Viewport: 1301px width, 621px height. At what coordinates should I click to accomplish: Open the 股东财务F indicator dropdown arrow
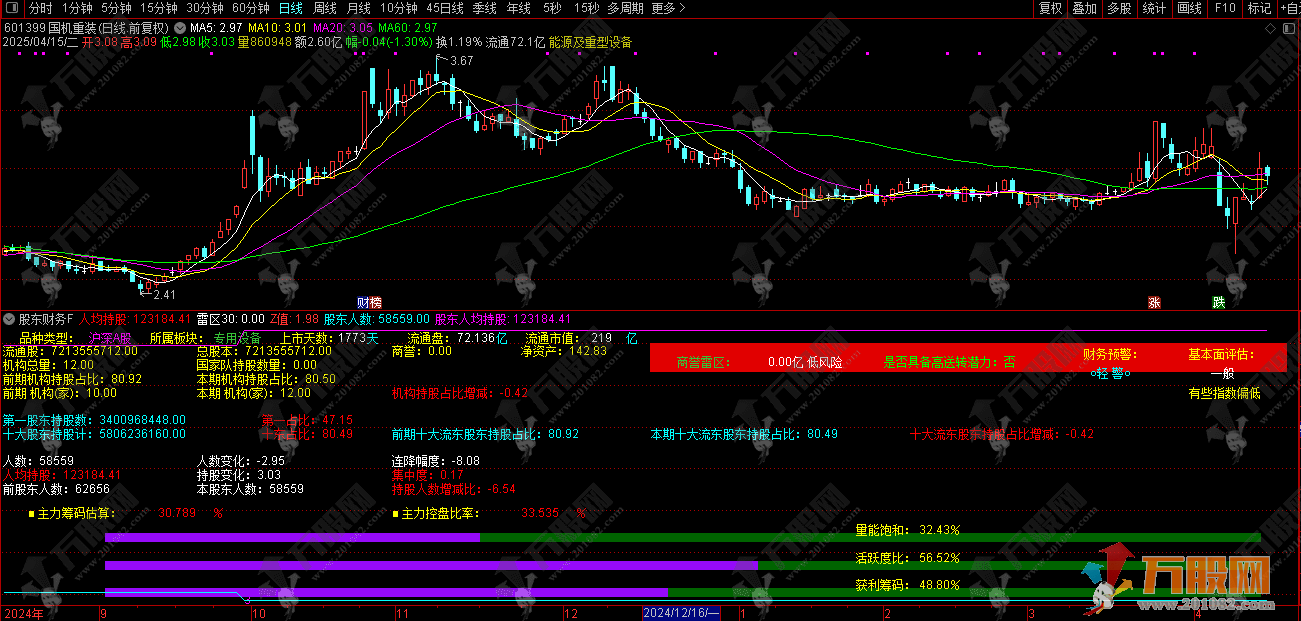9,318
